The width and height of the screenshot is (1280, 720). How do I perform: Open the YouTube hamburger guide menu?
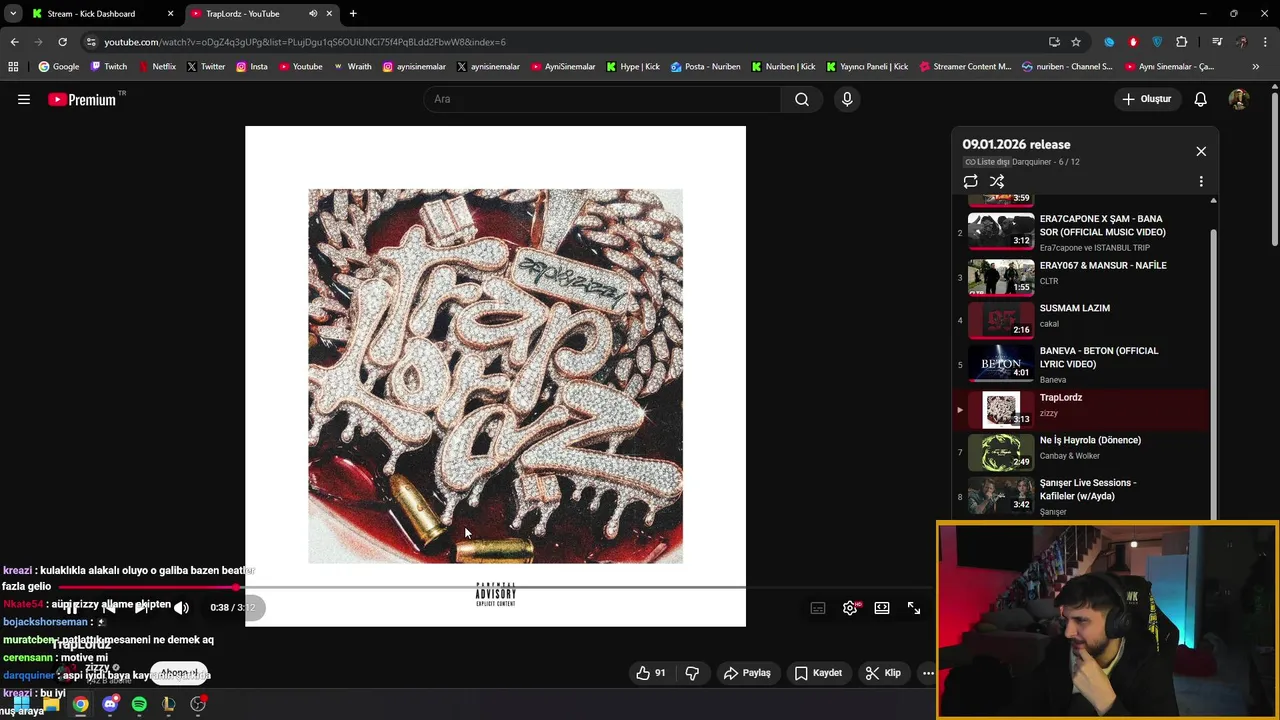pos(24,99)
